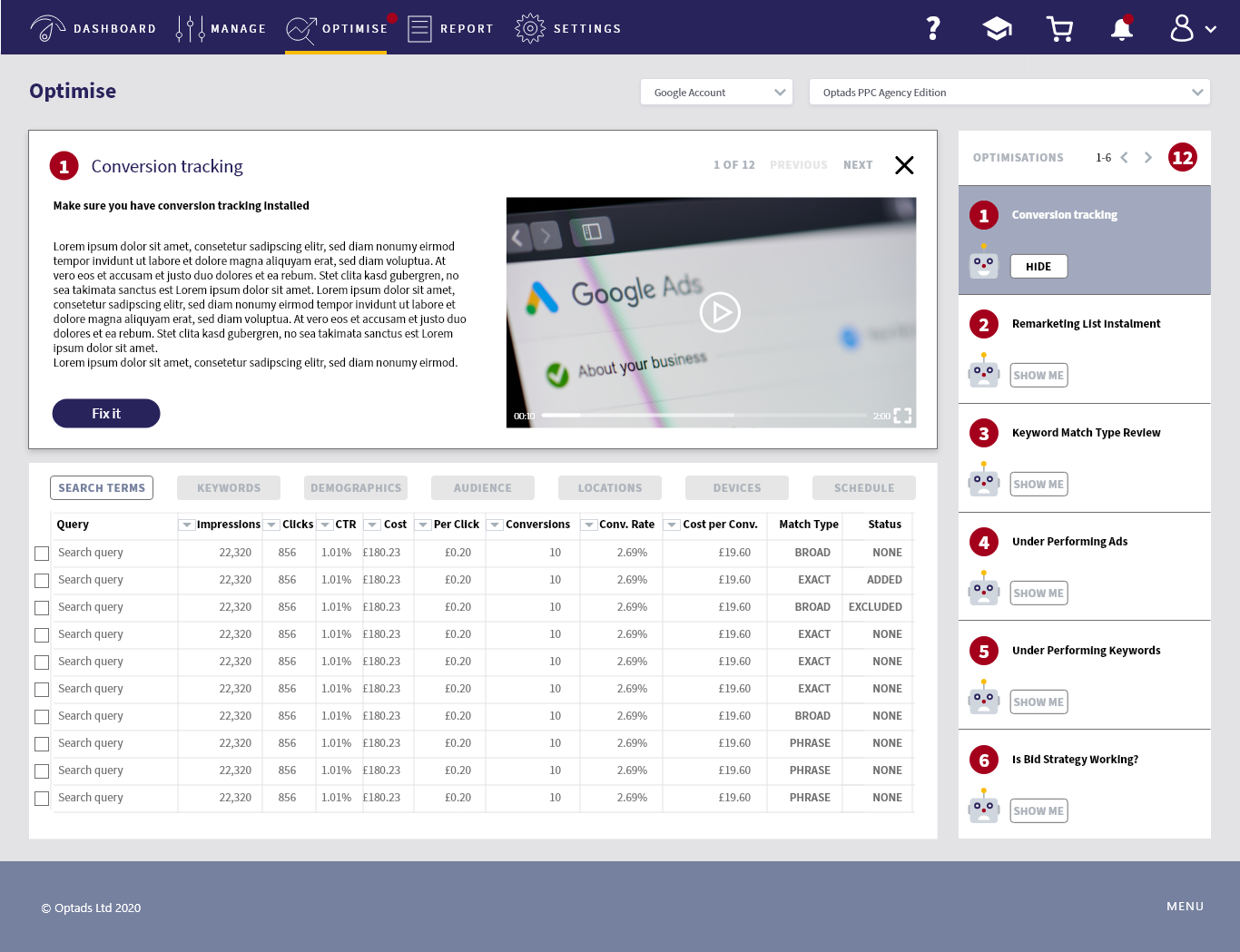The image size is (1240, 952).
Task: Switch to Audience tab
Action: (x=483, y=488)
